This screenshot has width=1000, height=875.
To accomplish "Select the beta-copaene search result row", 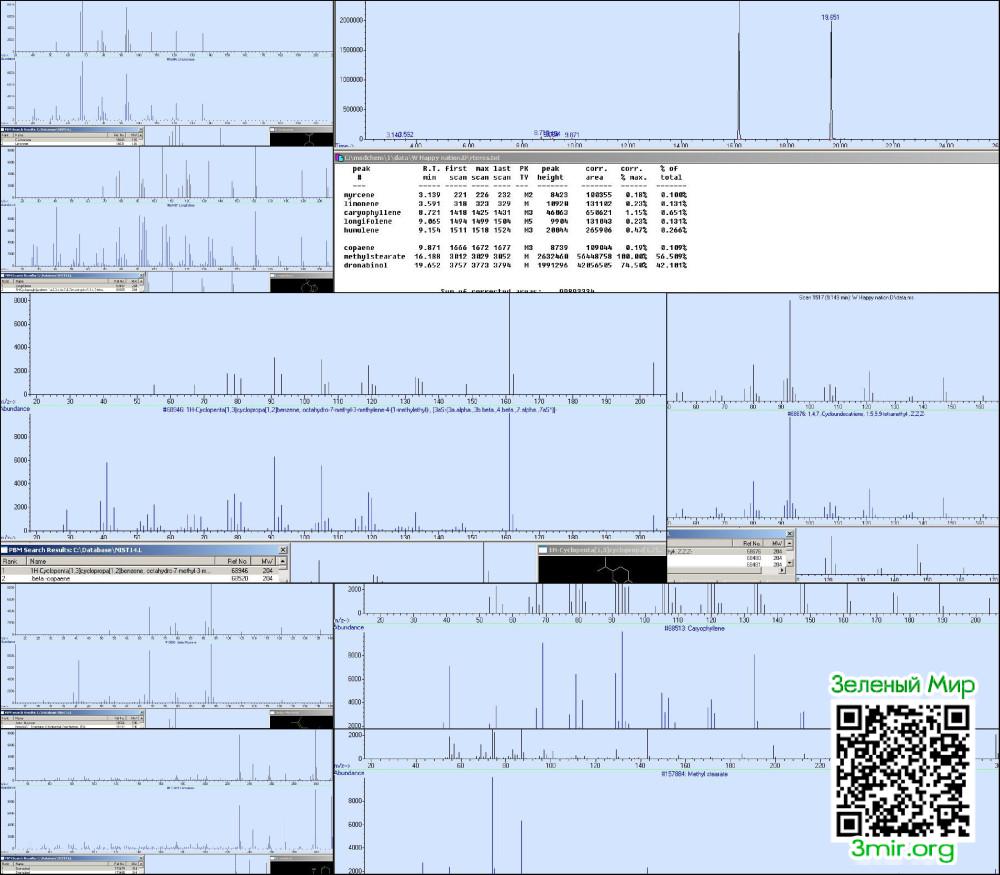I will point(139,578).
